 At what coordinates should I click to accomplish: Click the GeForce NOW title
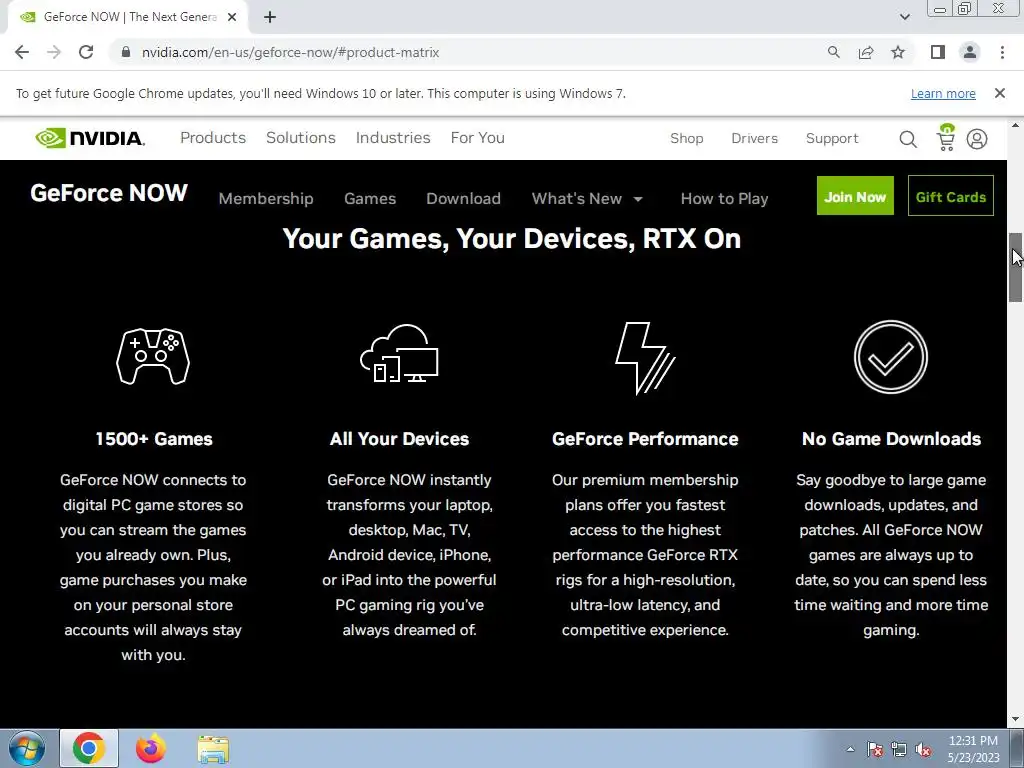click(109, 193)
